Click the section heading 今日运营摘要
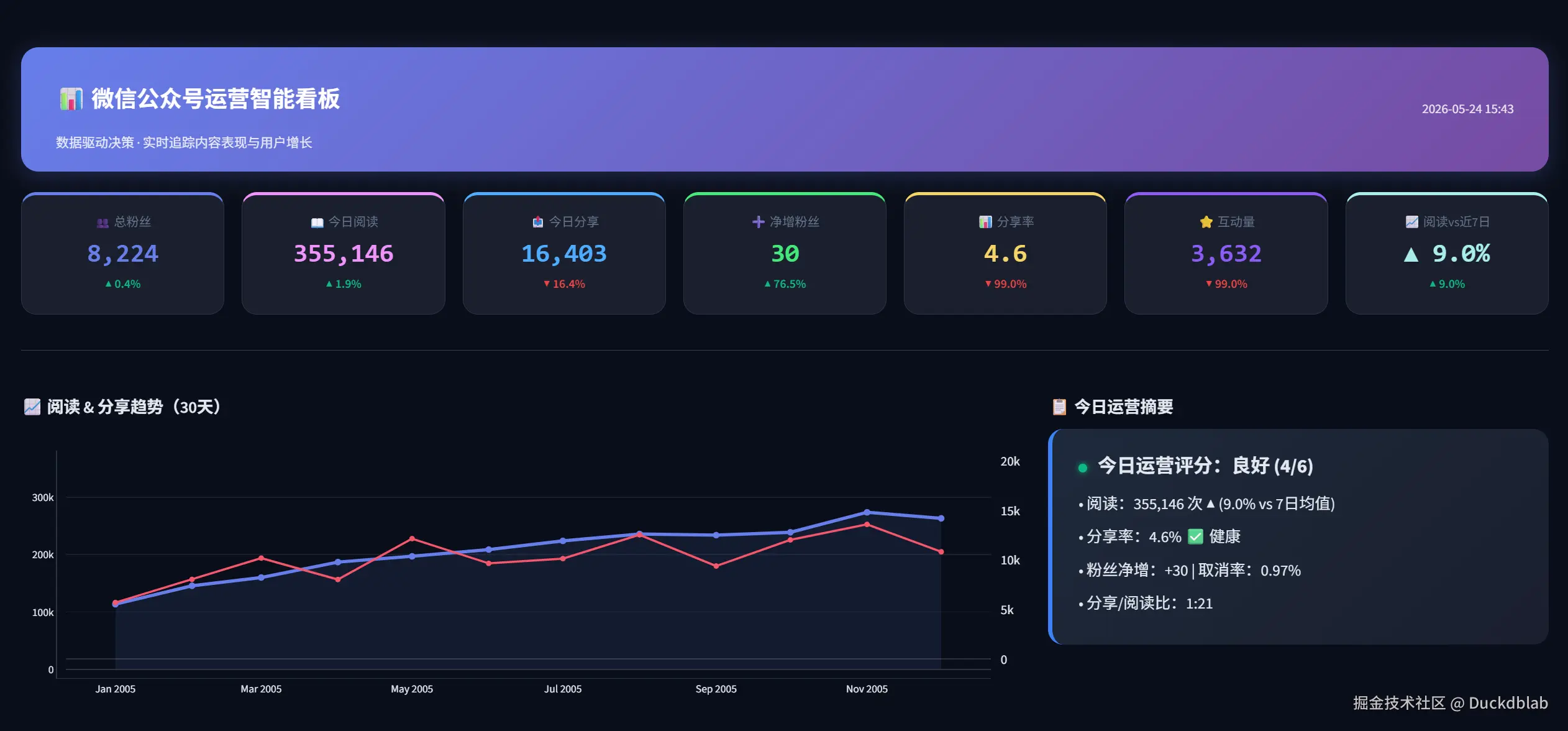1568x731 pixels. pos(1124,407)
